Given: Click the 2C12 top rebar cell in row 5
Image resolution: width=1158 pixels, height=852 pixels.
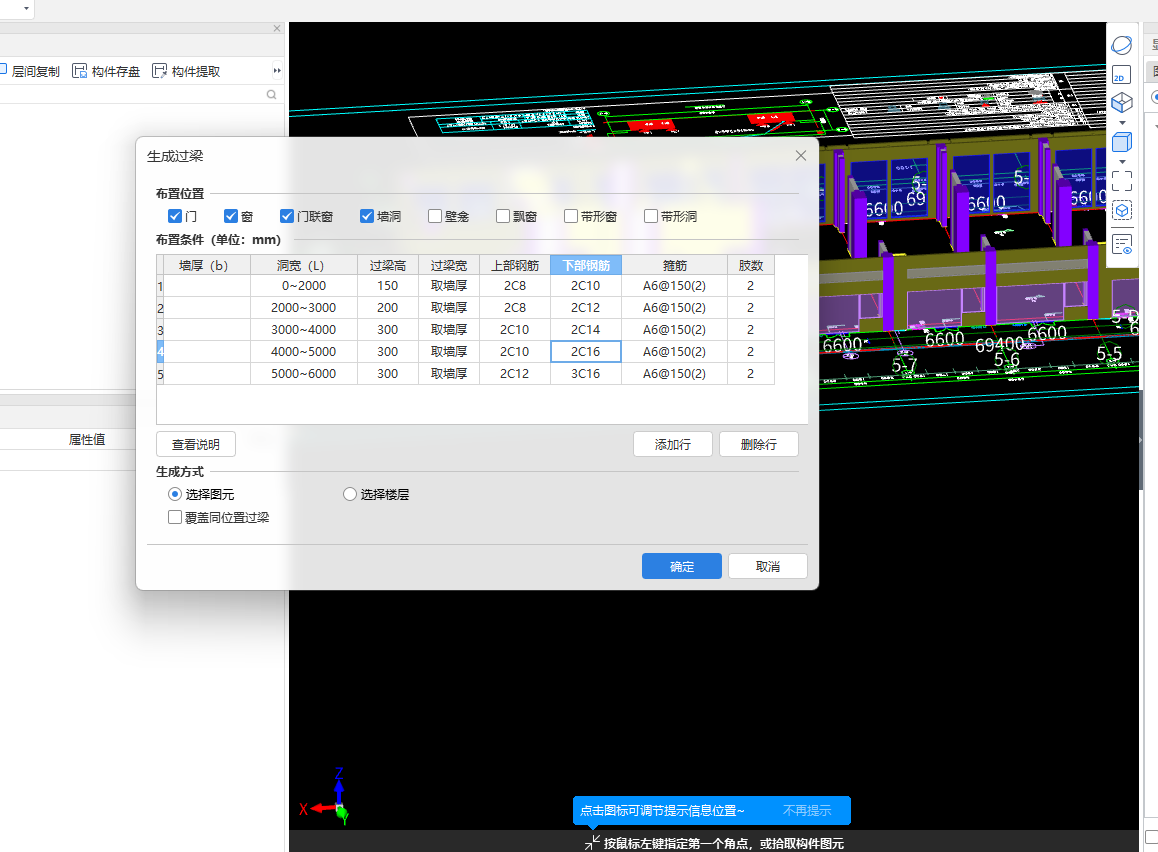Looking at the screenshot, I should pos(515,374).
